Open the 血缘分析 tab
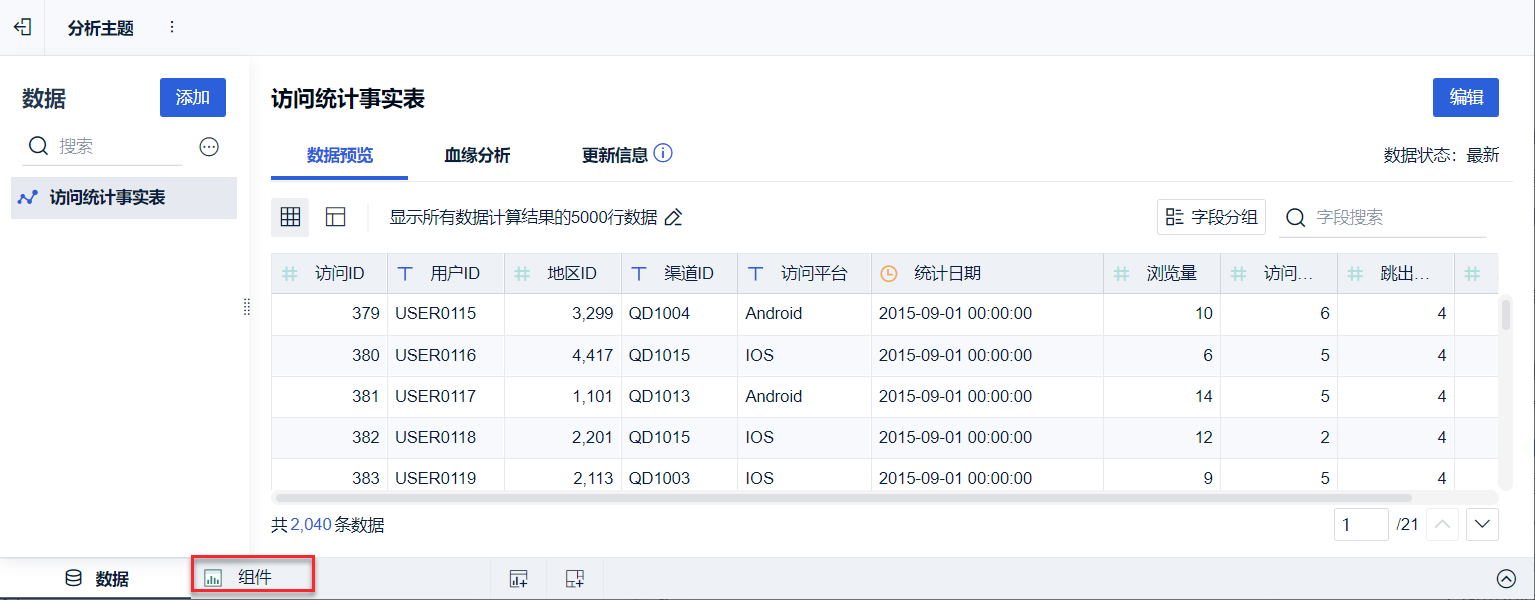The image size is (1535, 600). click(477, 155)
